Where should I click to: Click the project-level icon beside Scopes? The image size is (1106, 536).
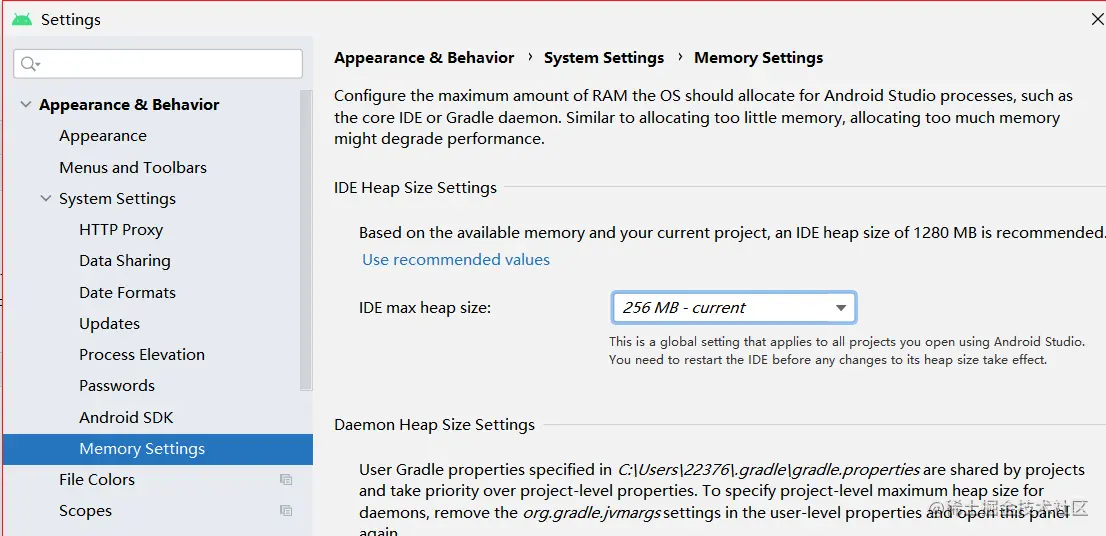pos(286,511)
